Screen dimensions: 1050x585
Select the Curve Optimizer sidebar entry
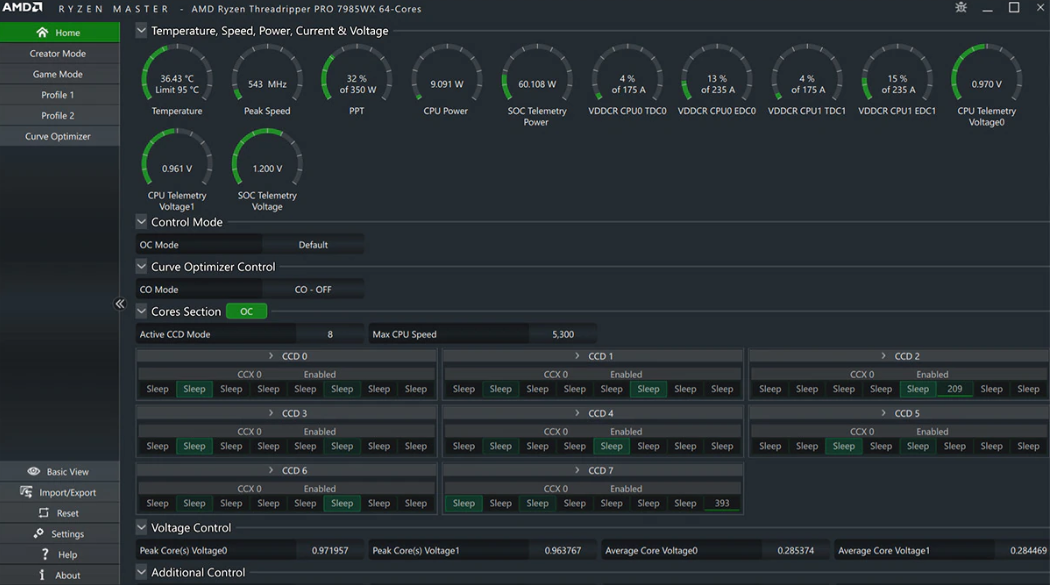[58, 136]
